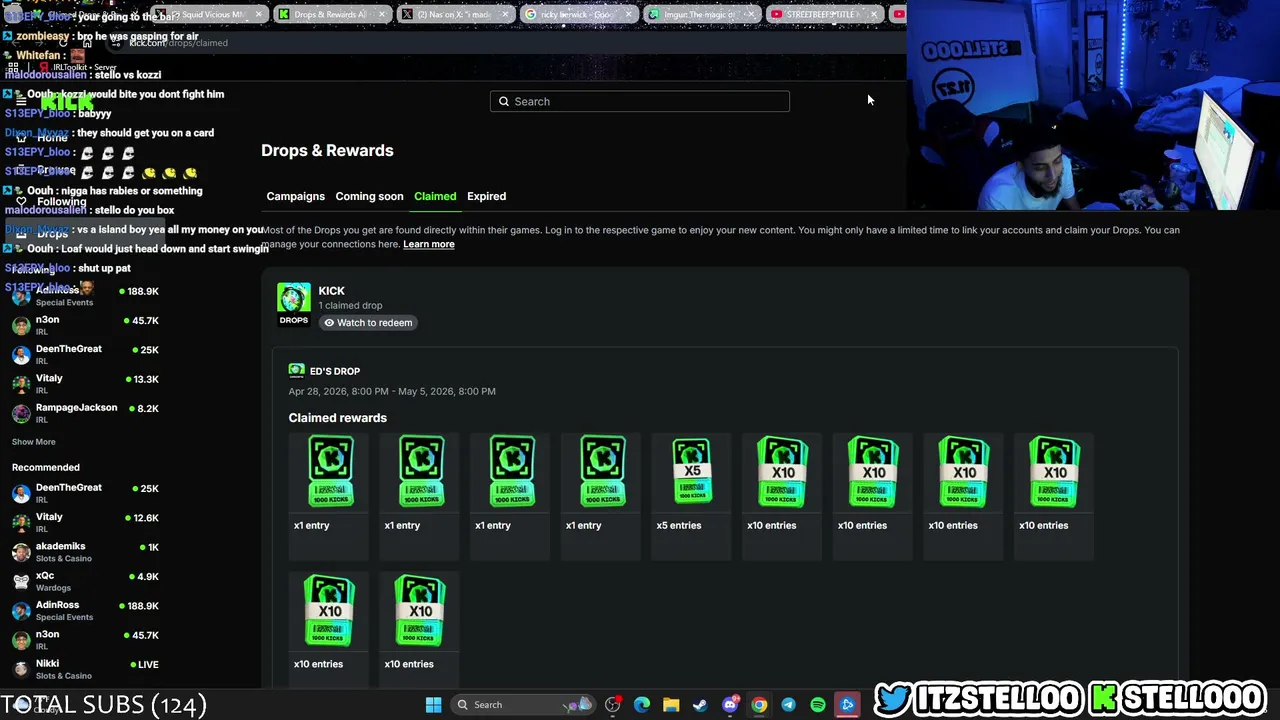1280x720 pixels.
Task: Open Discord from the taskbar
Action: [x=730, y=705]
